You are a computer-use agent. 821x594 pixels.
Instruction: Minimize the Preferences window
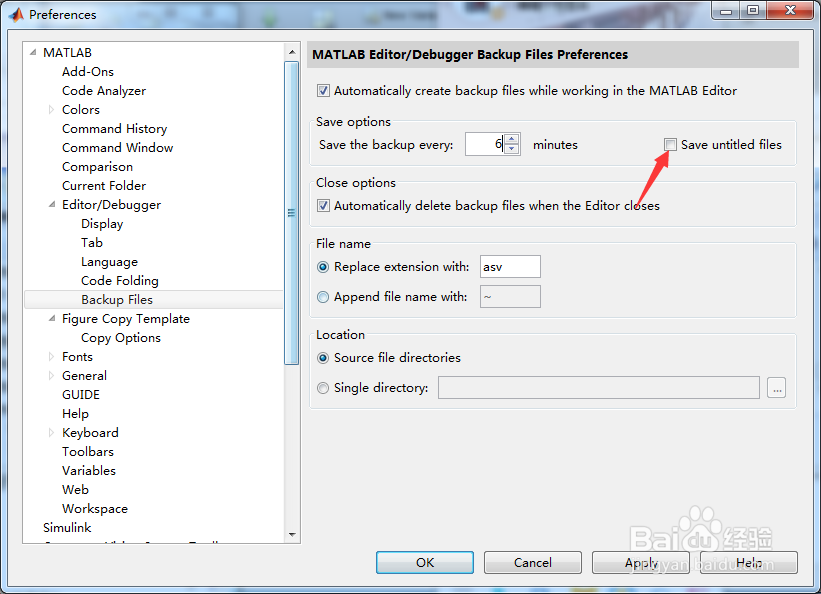726,10
